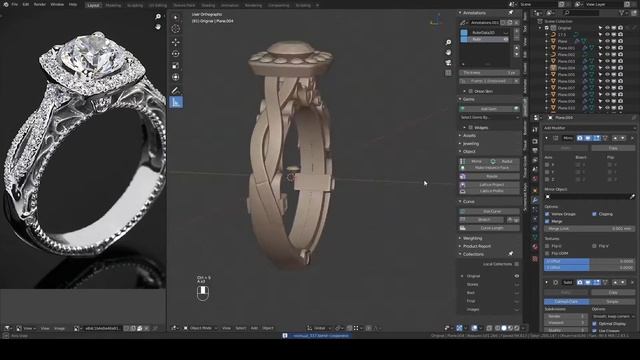Toggle Original collection eye in Collections panel
This screenshot has width=640, height=360.
coord(517,276)
